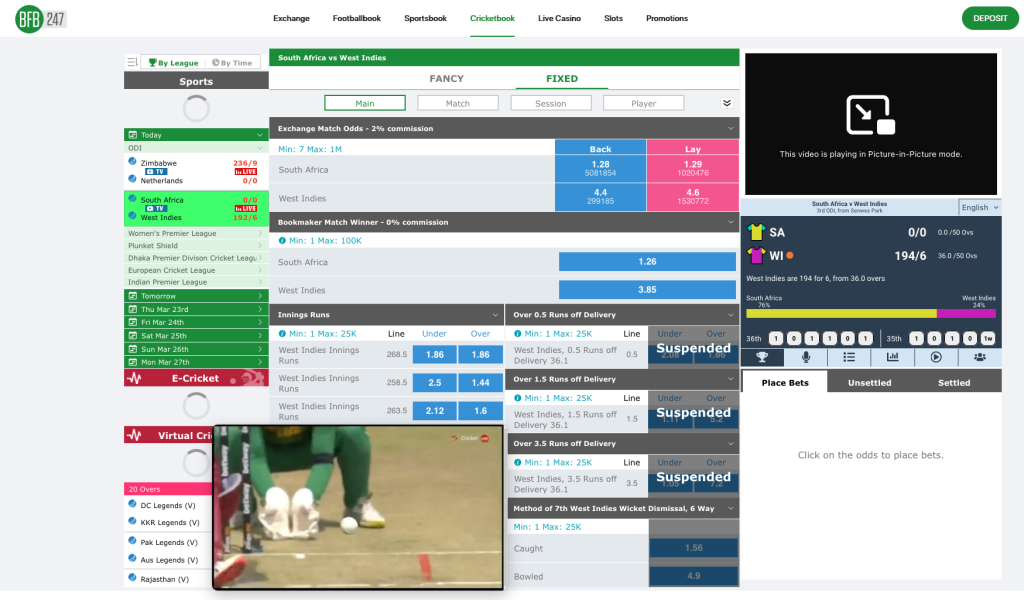The width and height of the screenshot is (1024, 600).
Task: Click the LIVE badge on Zimbabwe match
Action: click(x=246, y=172)
